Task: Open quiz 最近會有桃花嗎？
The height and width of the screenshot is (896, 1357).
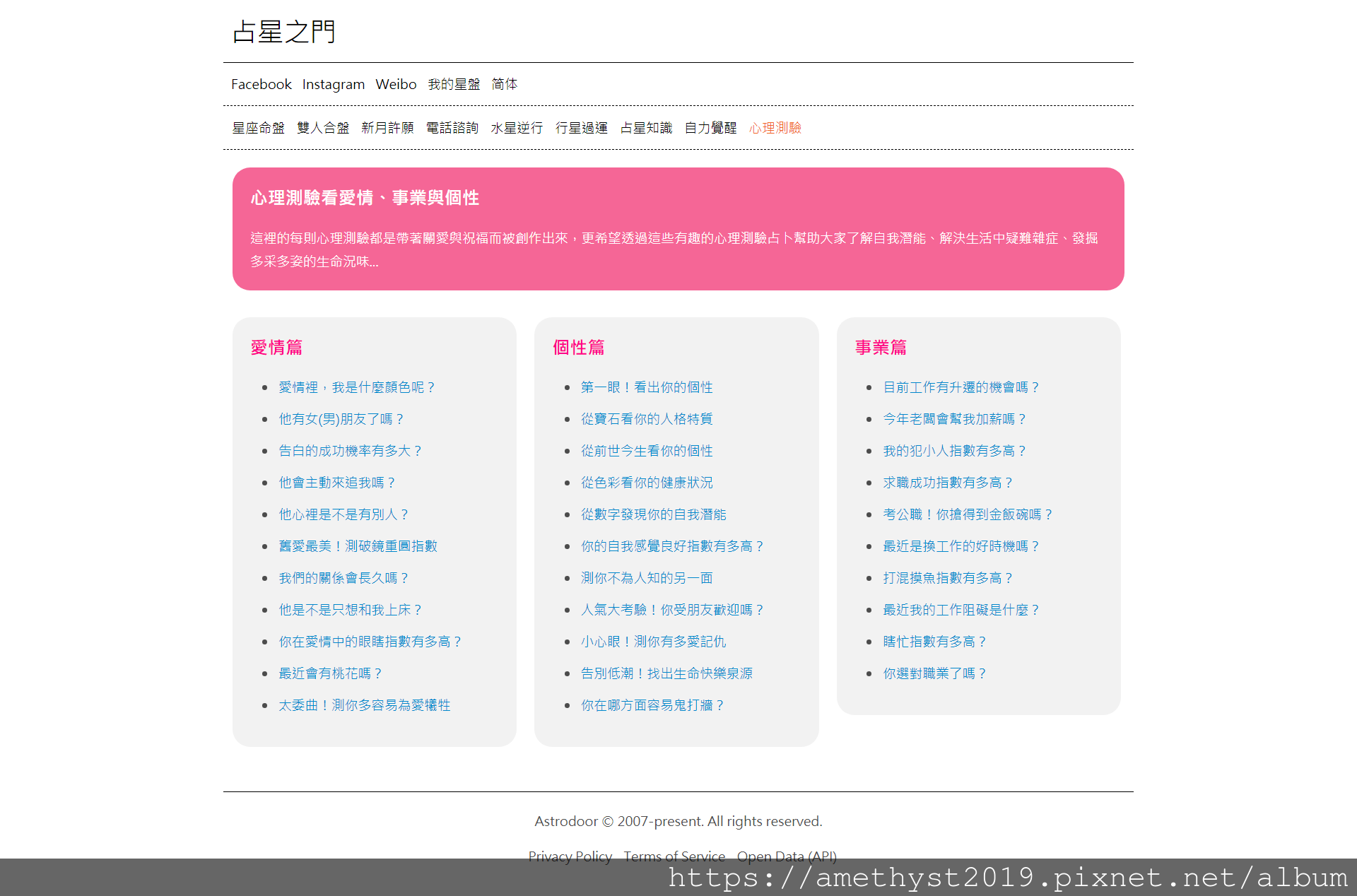Action: [x=331, y=673]
